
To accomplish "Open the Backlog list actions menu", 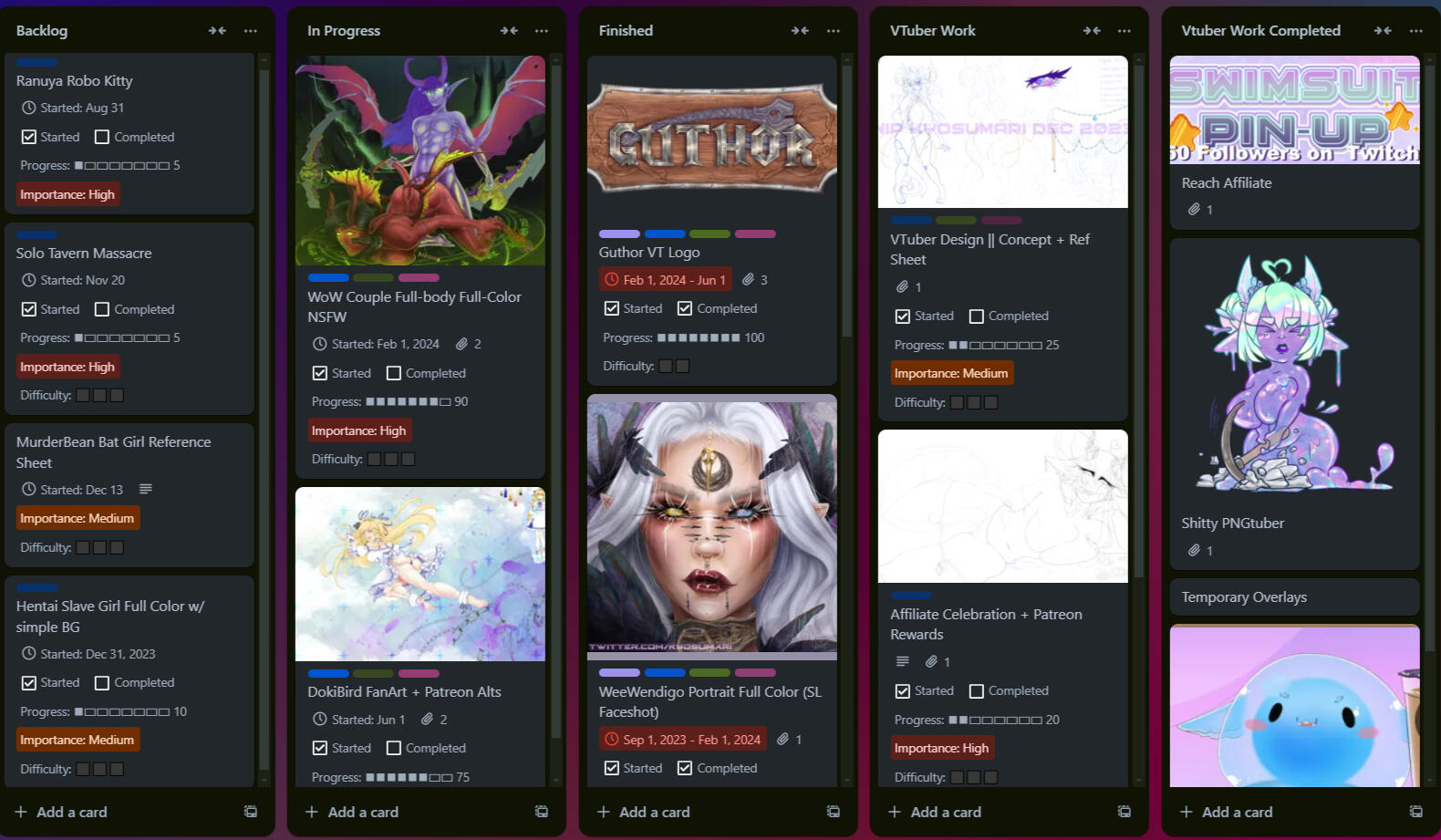I will [x=251, y=30].
